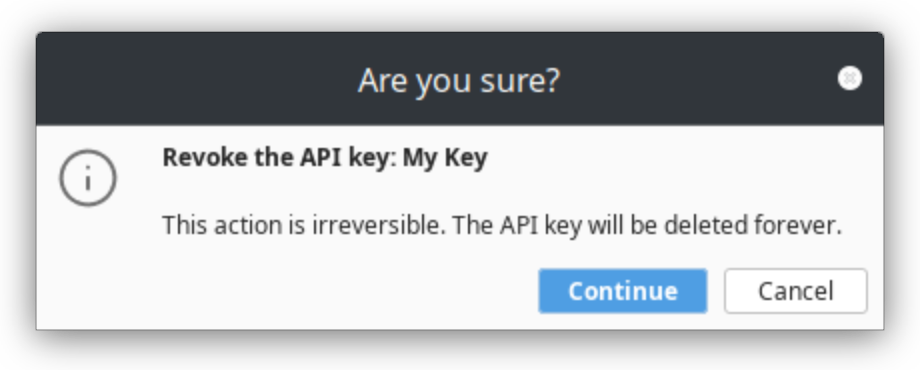Abort the revoke action via Cancel
920x370 pixels.
coord(796,291)
